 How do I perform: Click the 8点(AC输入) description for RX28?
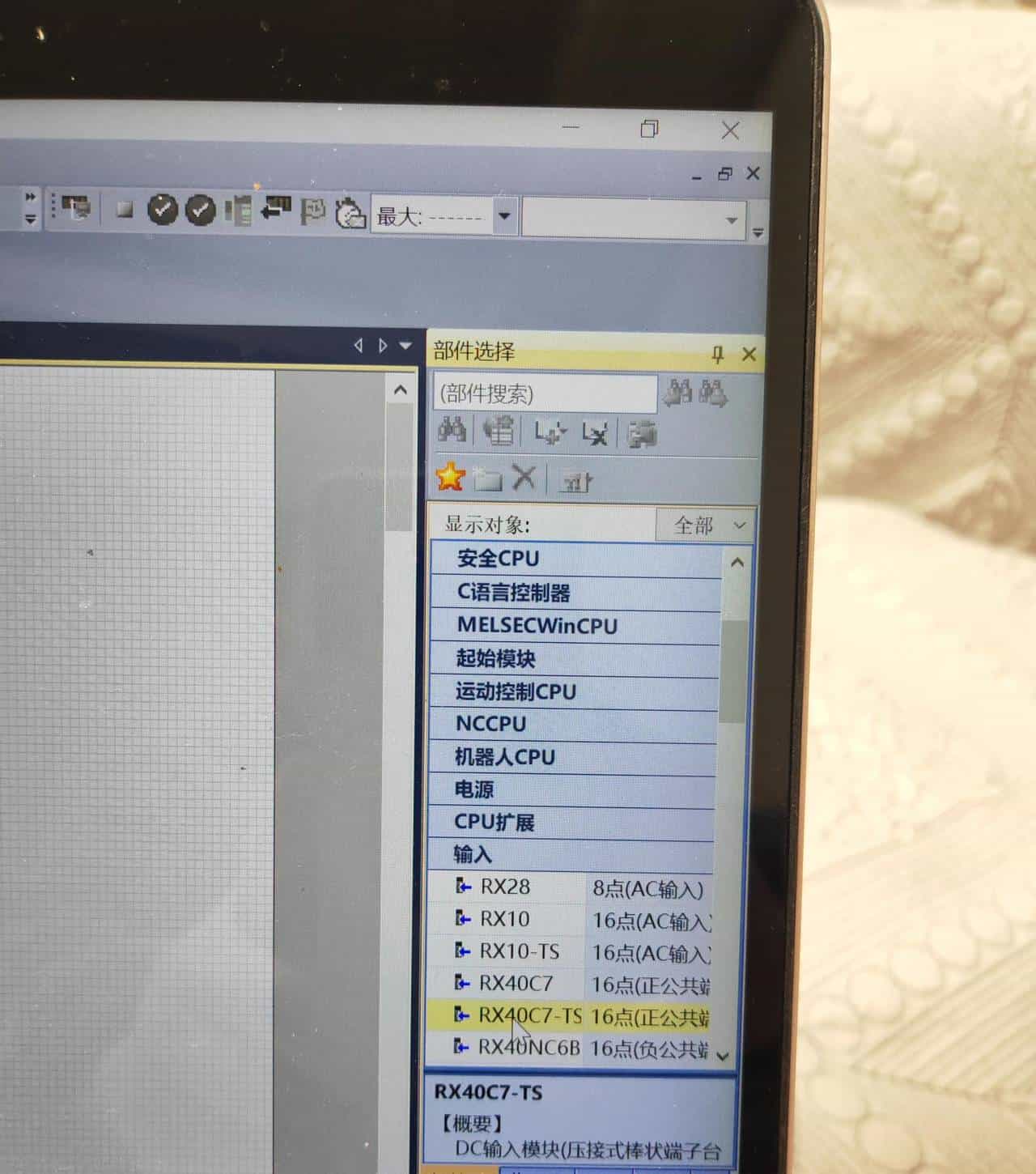coord(647,889)
